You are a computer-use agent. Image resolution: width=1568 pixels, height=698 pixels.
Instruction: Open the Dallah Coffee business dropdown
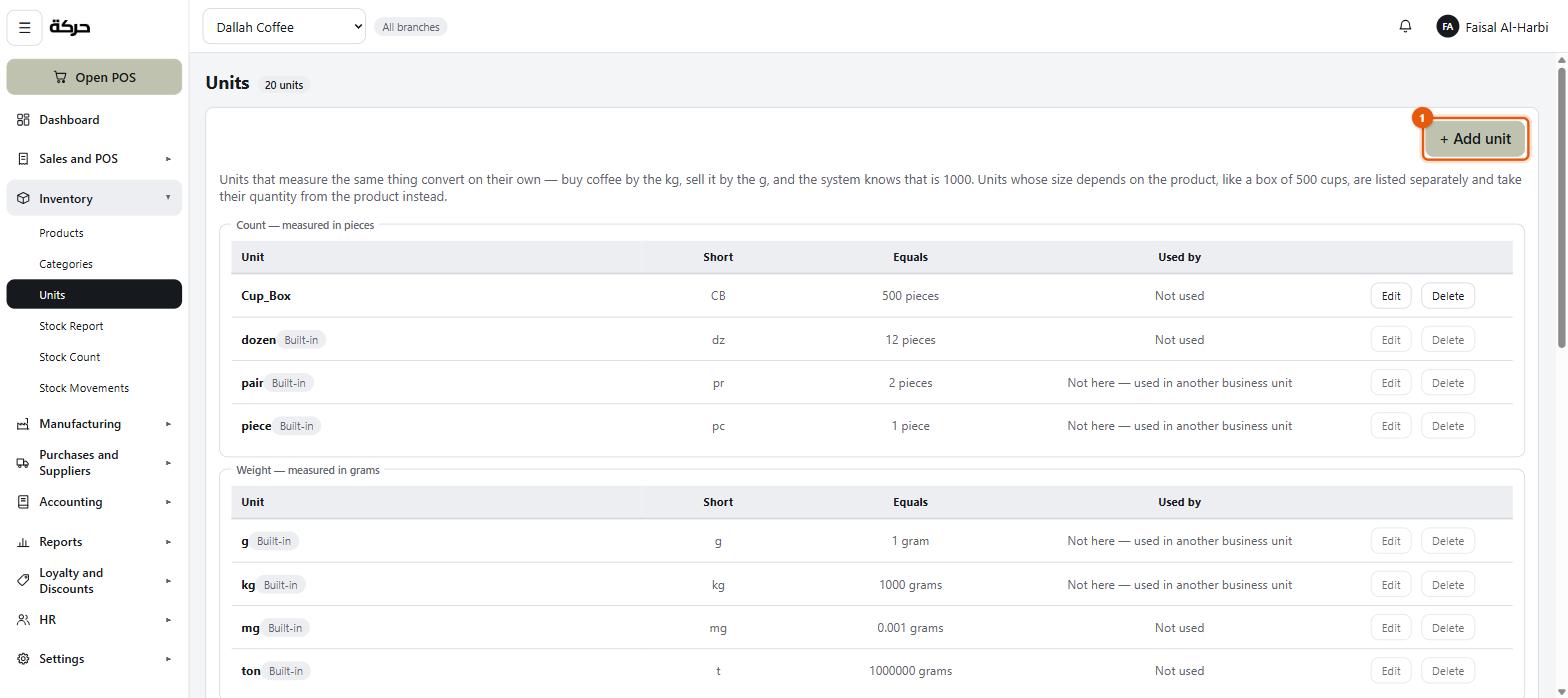[284, 27]
